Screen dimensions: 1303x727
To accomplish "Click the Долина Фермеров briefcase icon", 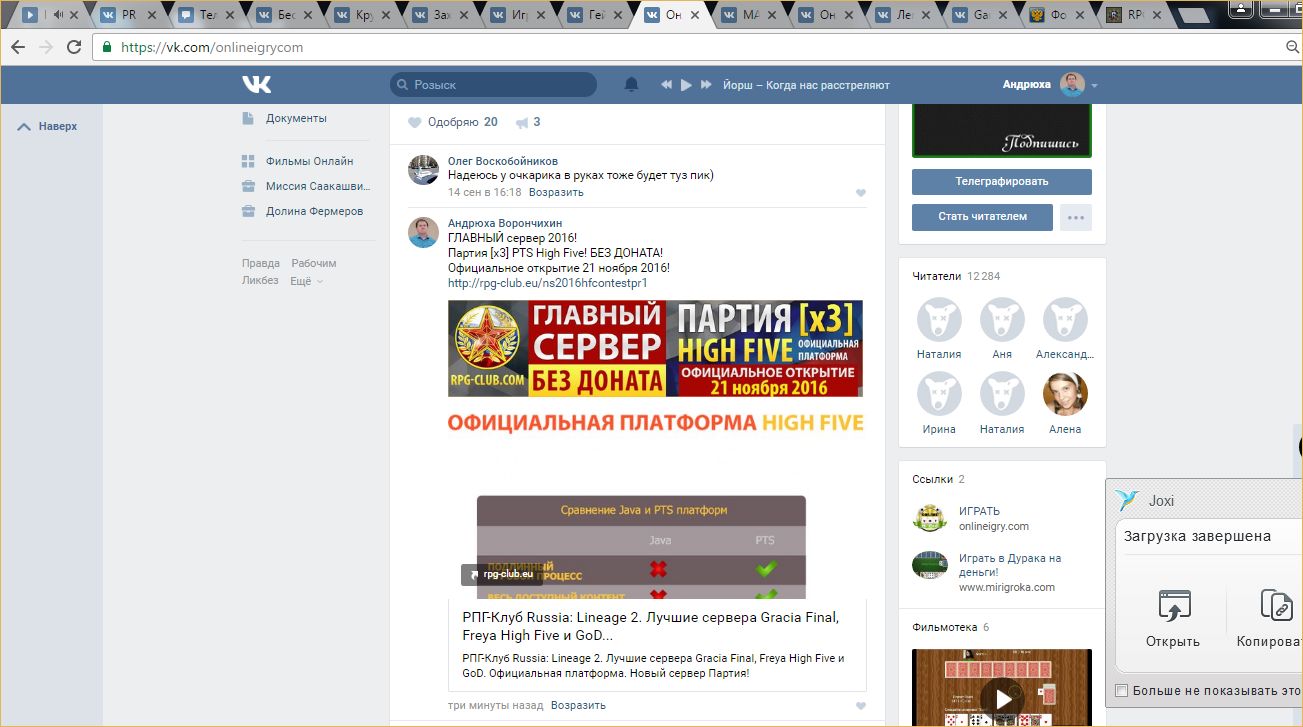I will point(248,211).
